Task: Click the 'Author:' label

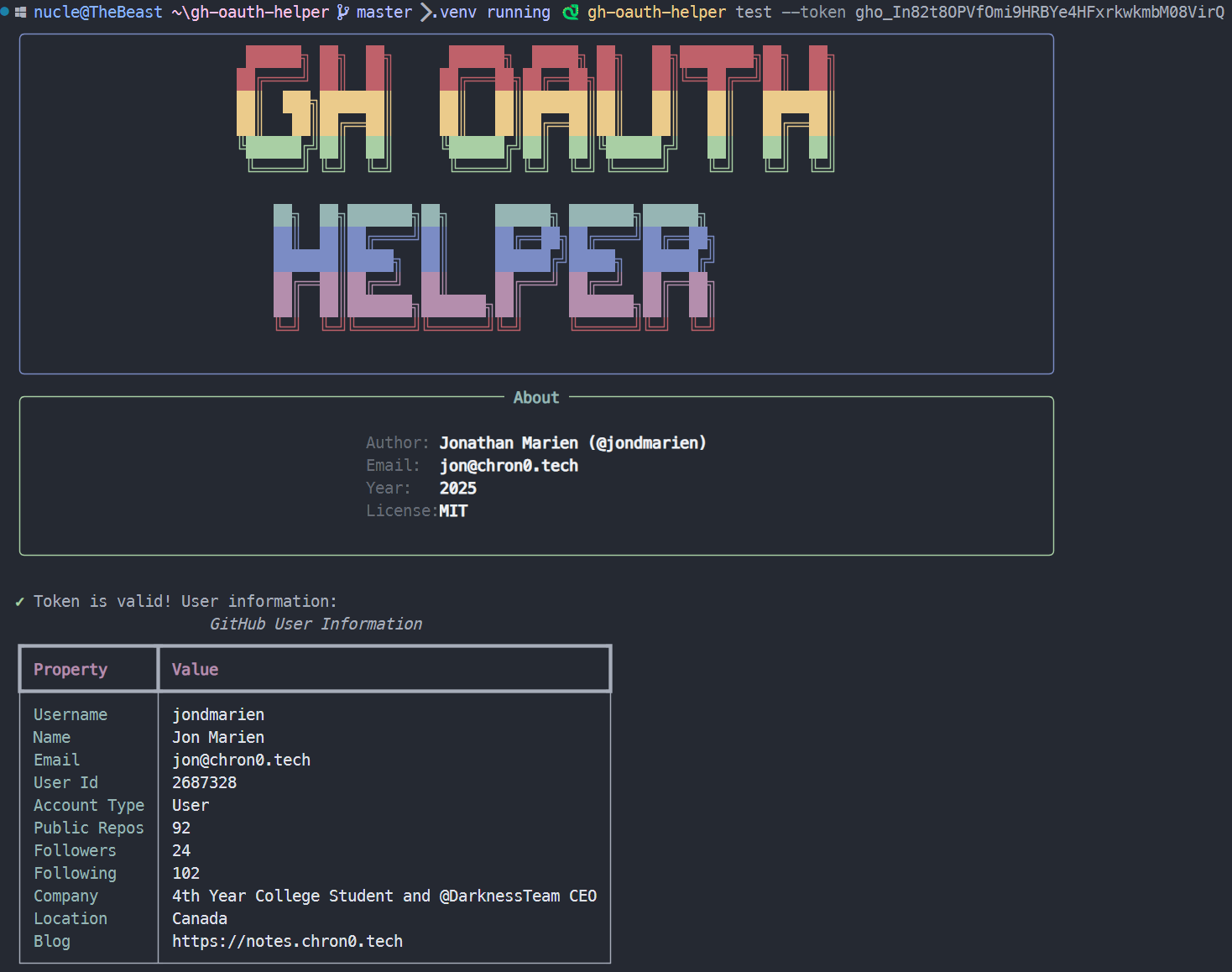Action: pyautogui.click(x=397, y=443)
